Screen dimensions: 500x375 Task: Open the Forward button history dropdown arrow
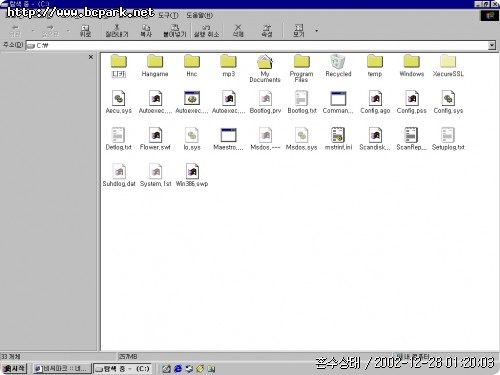point(68,31)
